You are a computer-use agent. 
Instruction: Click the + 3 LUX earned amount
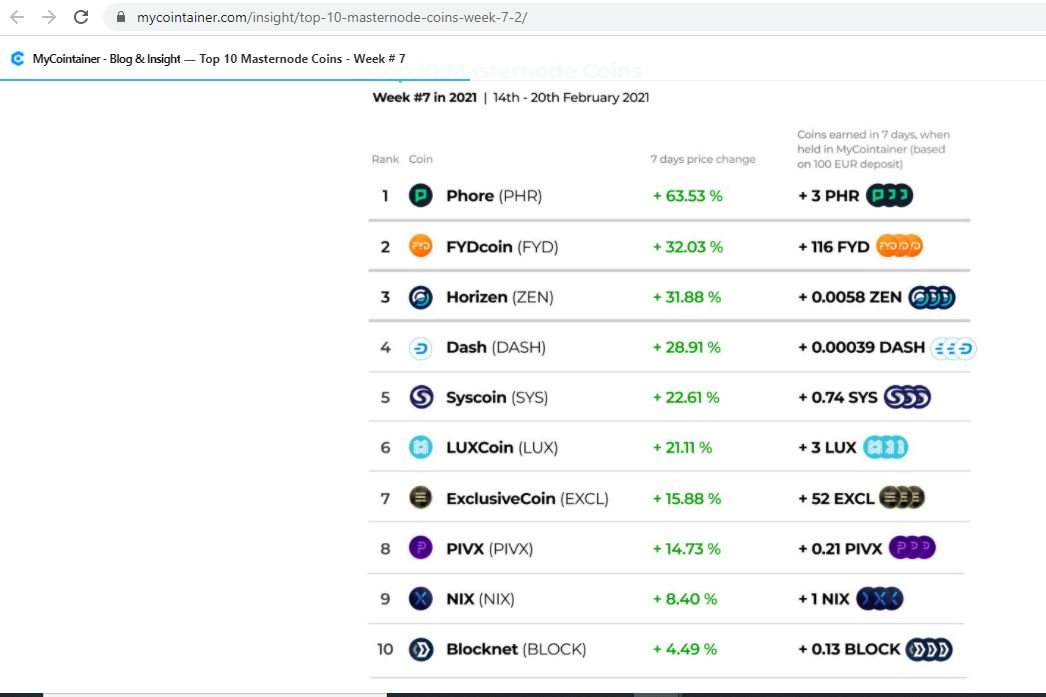[x=827, y=448]
